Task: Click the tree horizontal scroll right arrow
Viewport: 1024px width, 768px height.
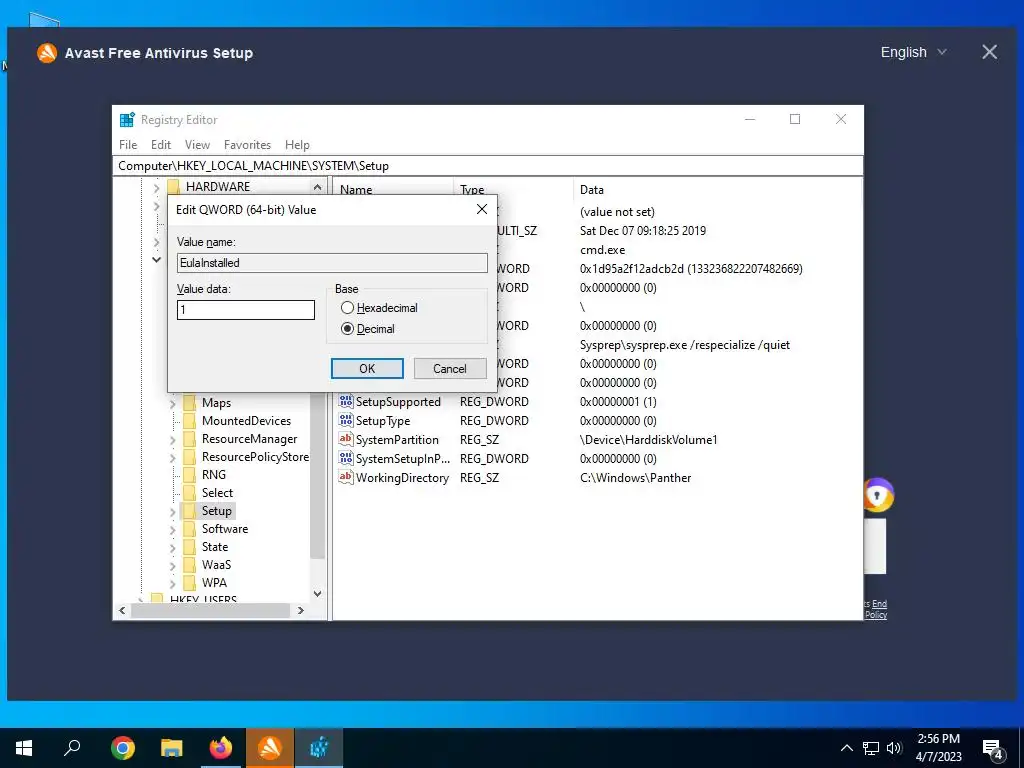Action: tap(300, 611)
